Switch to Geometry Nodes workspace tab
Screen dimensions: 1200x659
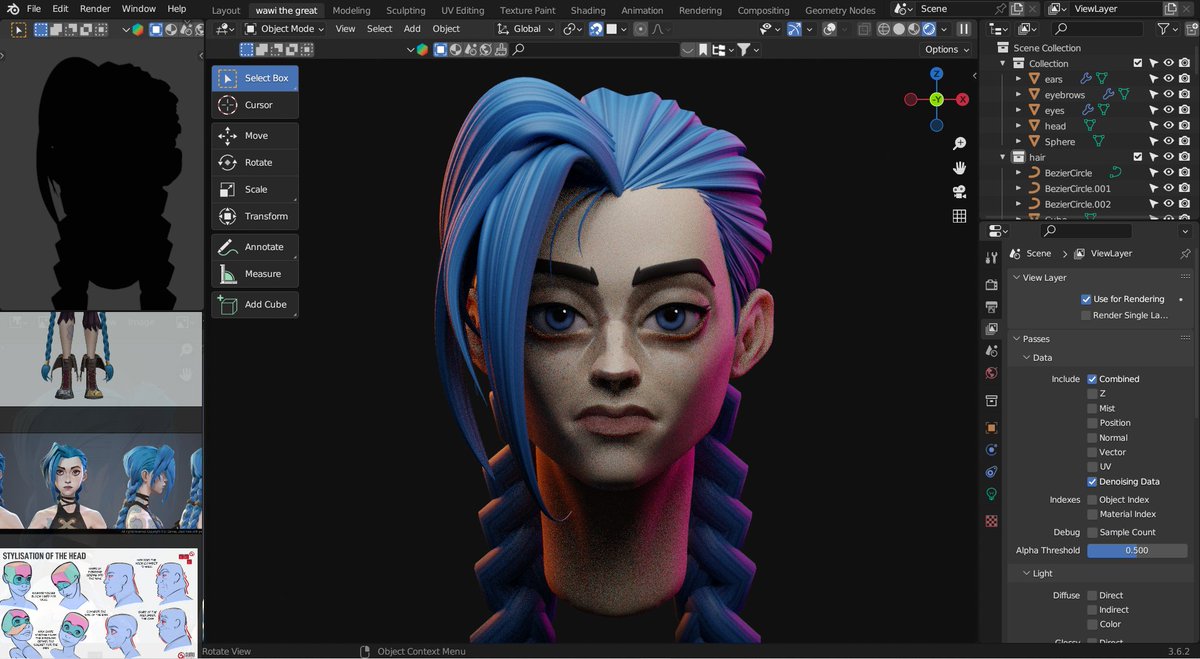tap(840, 10)
